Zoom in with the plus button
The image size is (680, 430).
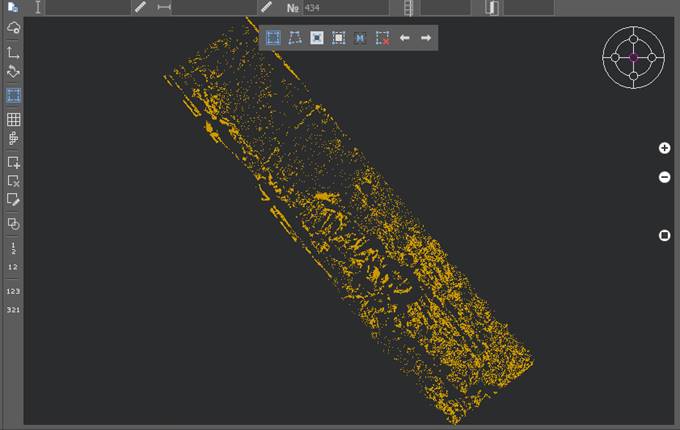tap(664, 148)
